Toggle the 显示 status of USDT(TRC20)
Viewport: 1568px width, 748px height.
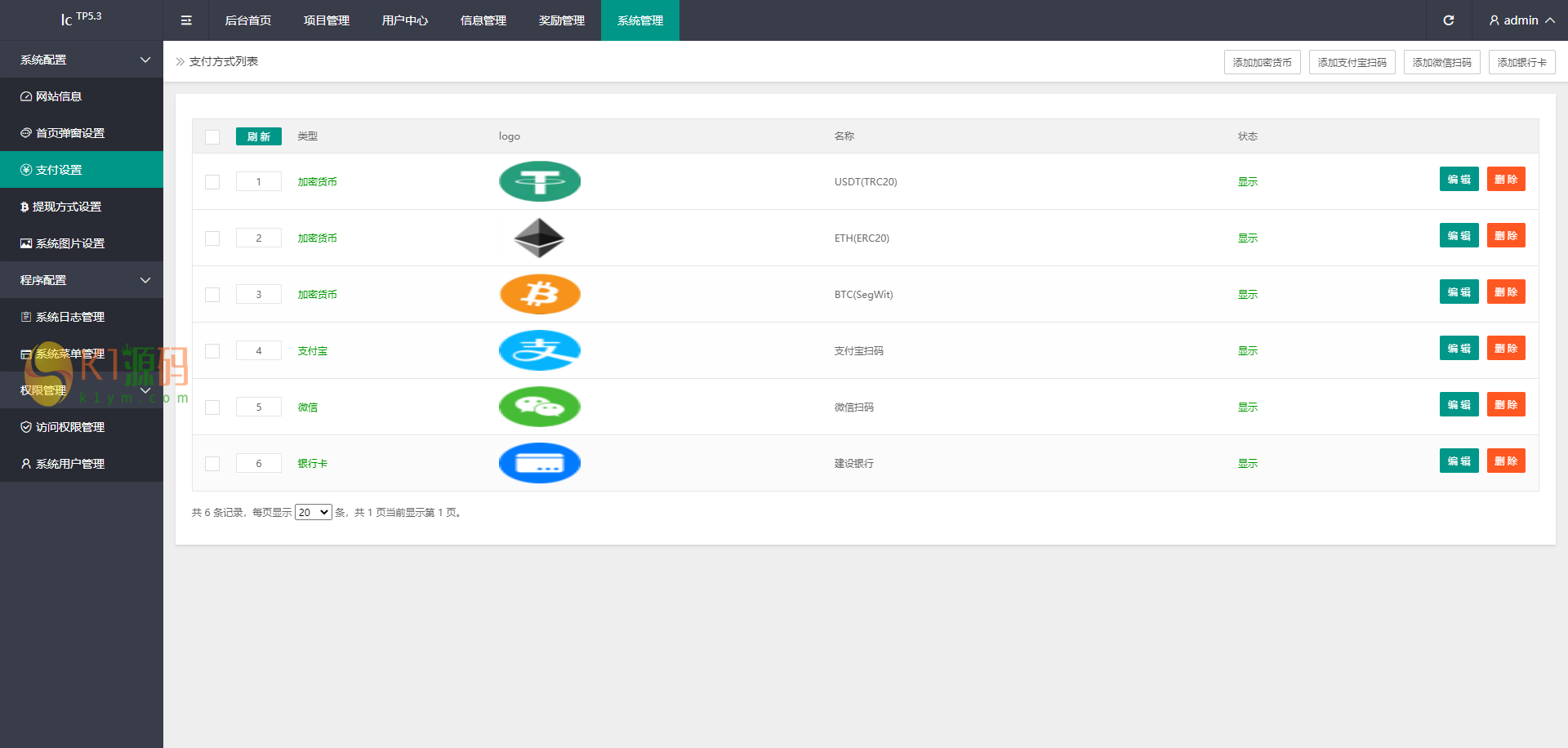pos(1247,181)
